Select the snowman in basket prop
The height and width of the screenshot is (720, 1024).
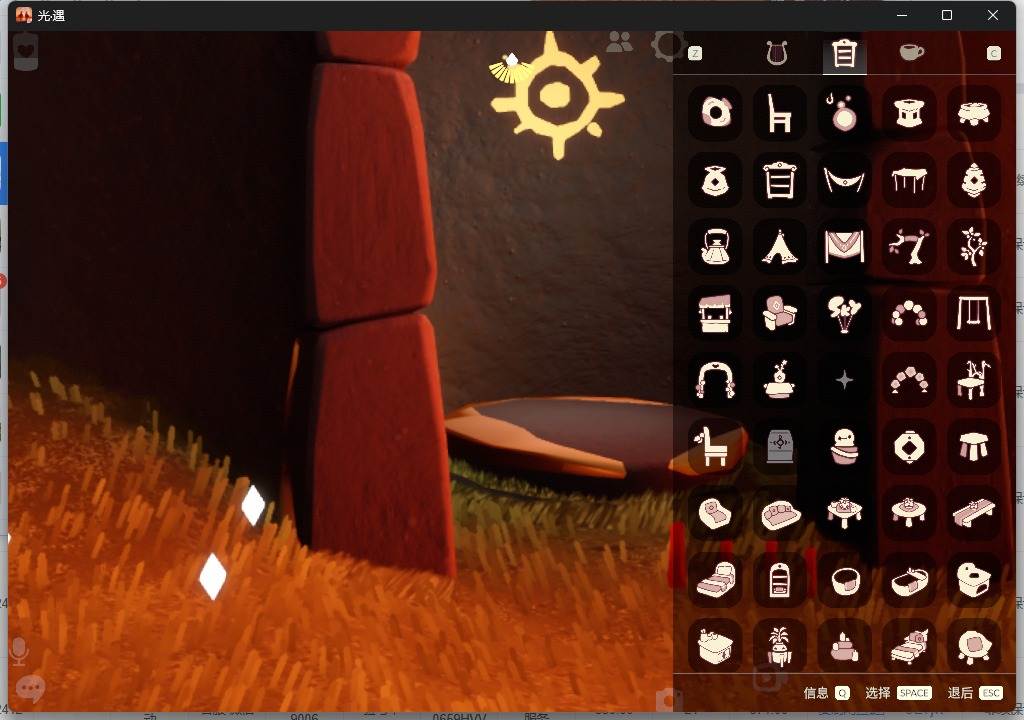click(x=844, y=447)
